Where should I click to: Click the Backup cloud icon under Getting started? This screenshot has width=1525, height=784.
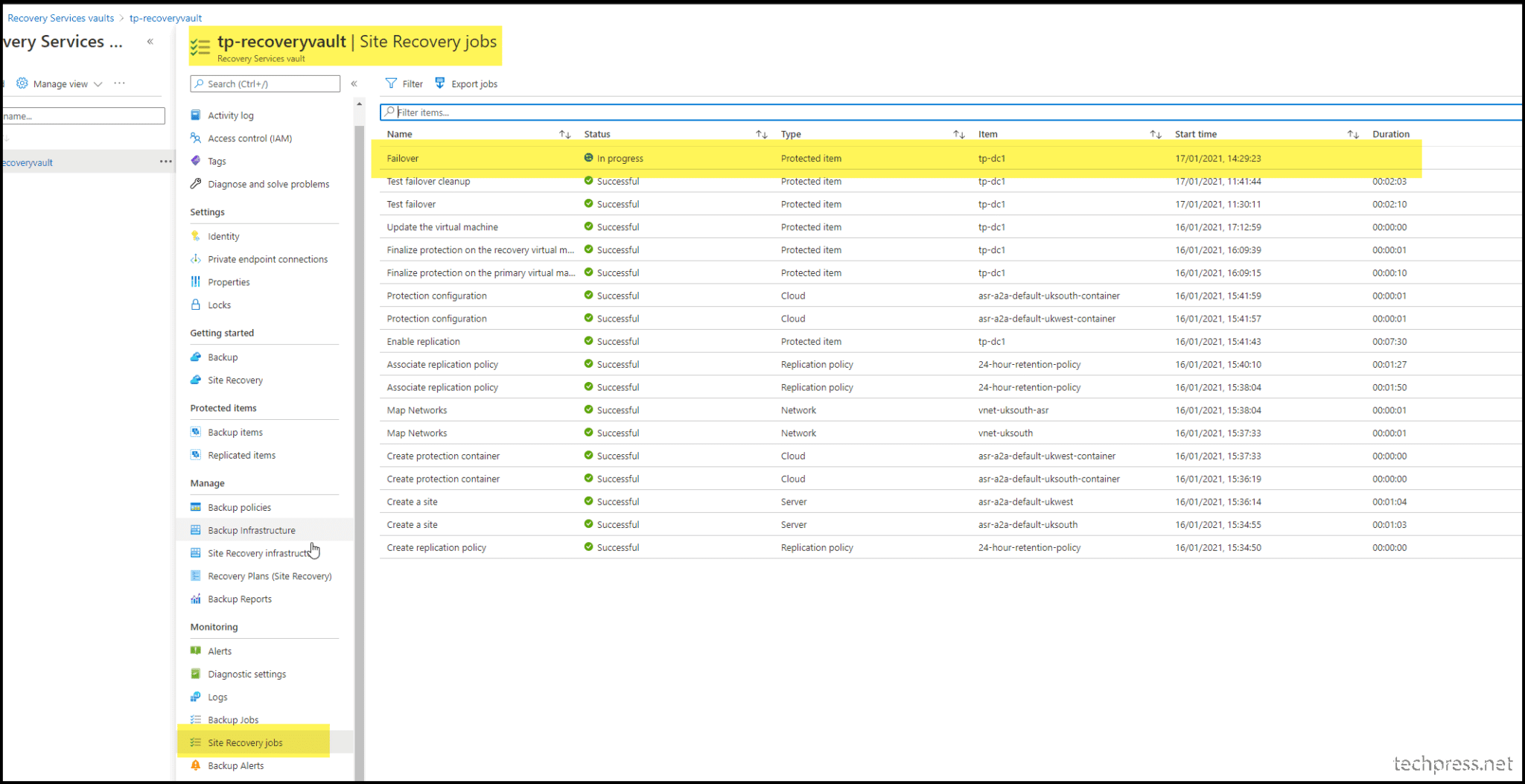pos(196,357)
